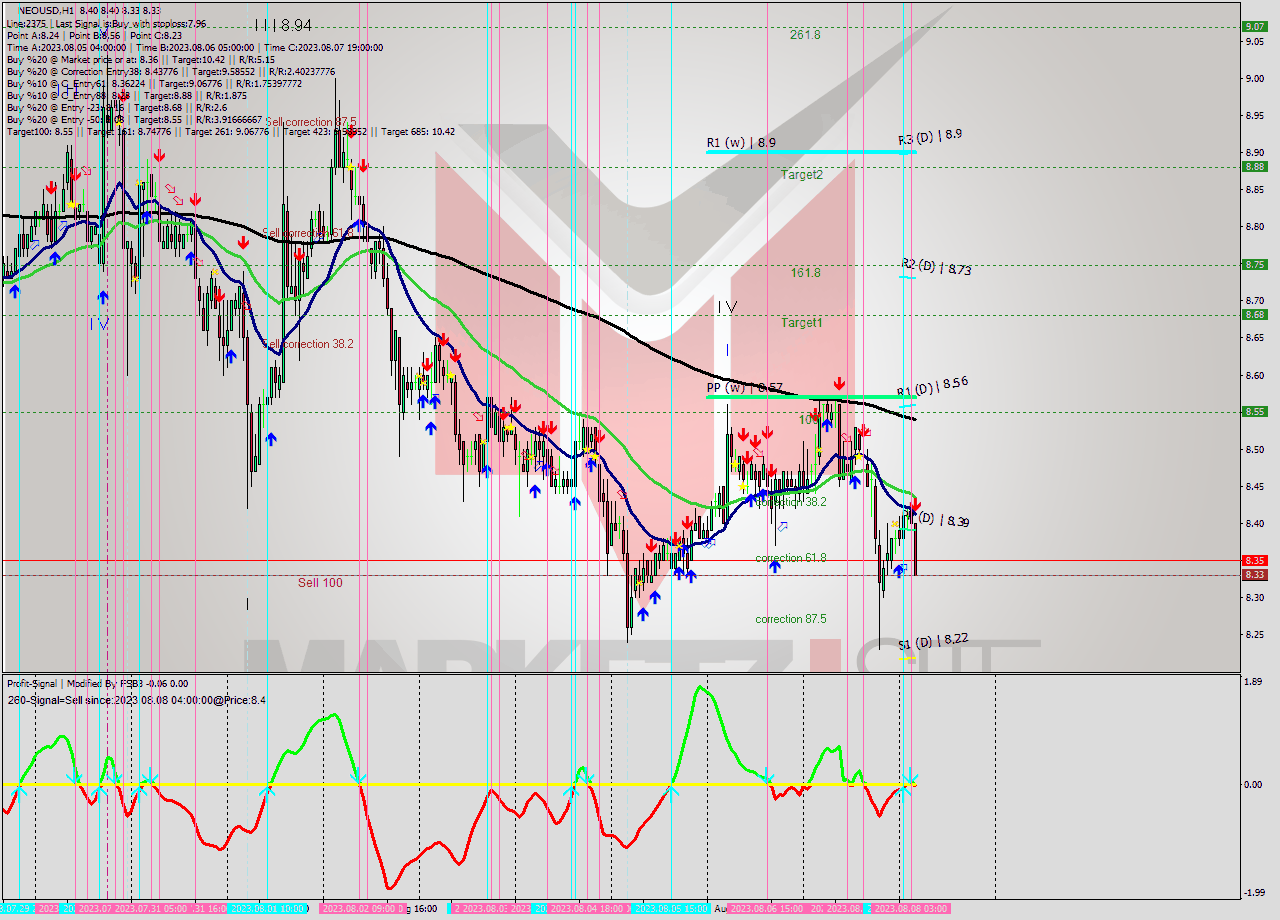This screenshot has height=920, width=1280.
Task: Click the green 'correction 61.8' label
Action: 791,558
